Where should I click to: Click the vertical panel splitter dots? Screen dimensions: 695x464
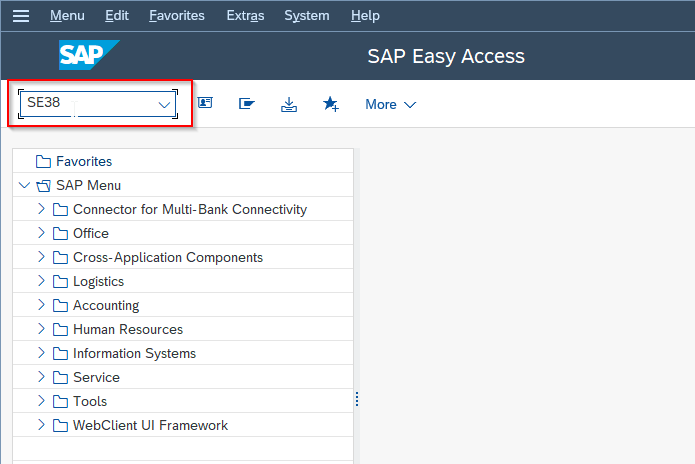pyautogui.click(x=357, y=399)
